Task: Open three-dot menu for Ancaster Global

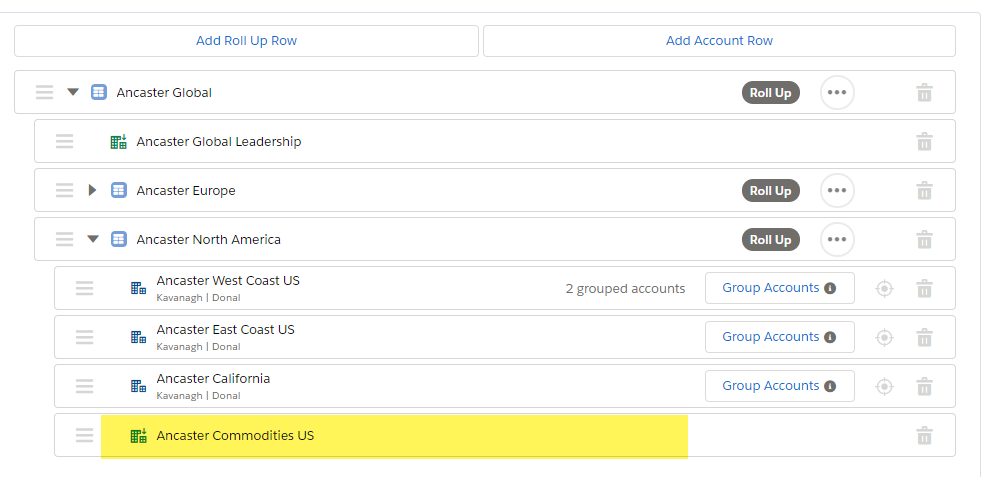Action: point(837,93)
